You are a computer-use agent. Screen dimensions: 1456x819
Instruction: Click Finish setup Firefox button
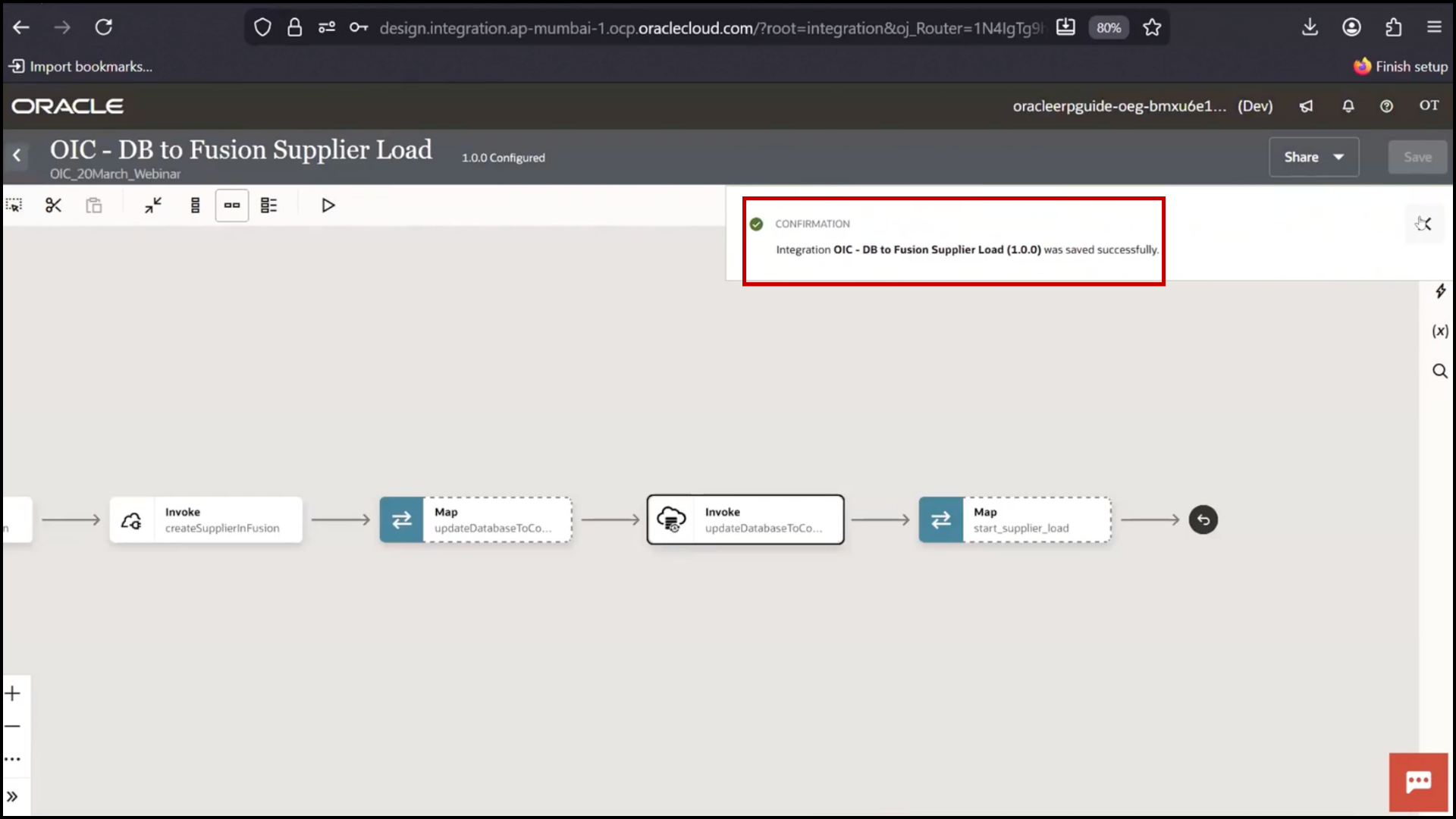point(1401,67)
